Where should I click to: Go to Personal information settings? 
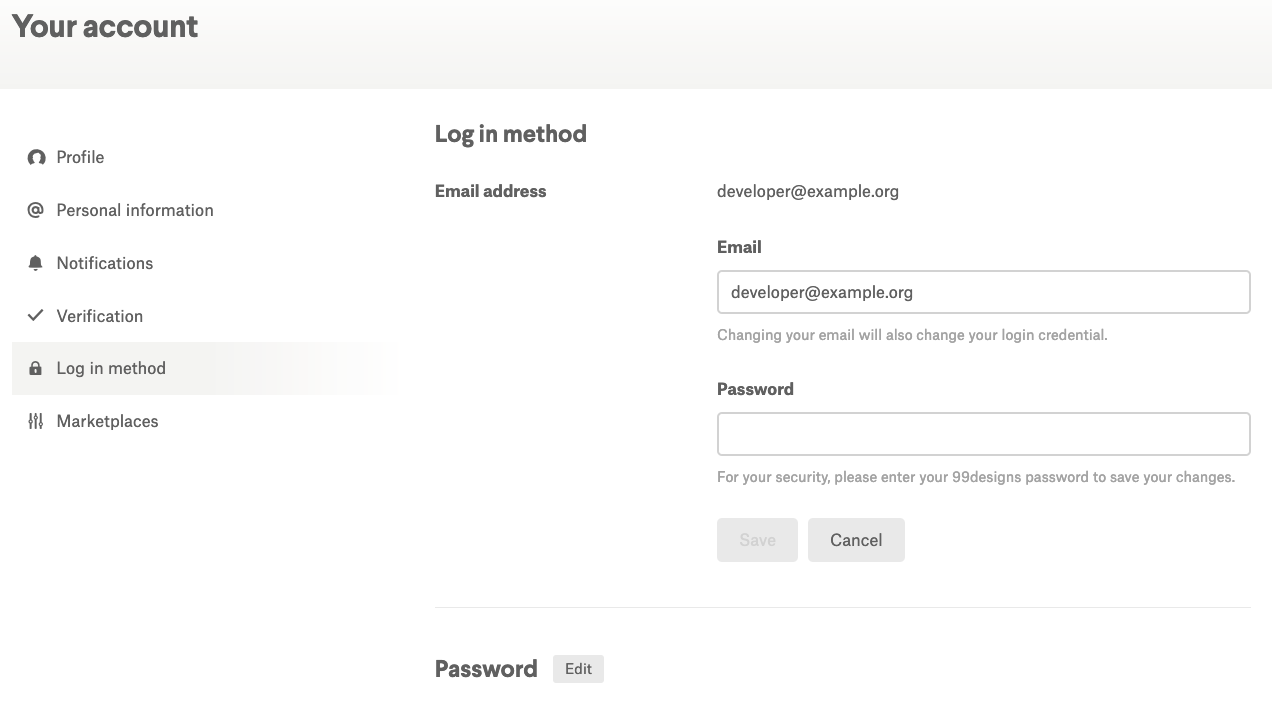[135, 210]
